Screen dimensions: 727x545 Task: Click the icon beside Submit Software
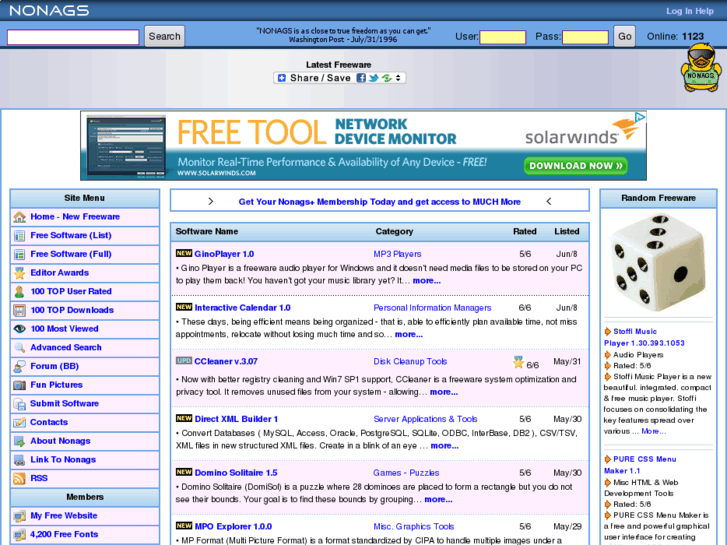[19, 404]
